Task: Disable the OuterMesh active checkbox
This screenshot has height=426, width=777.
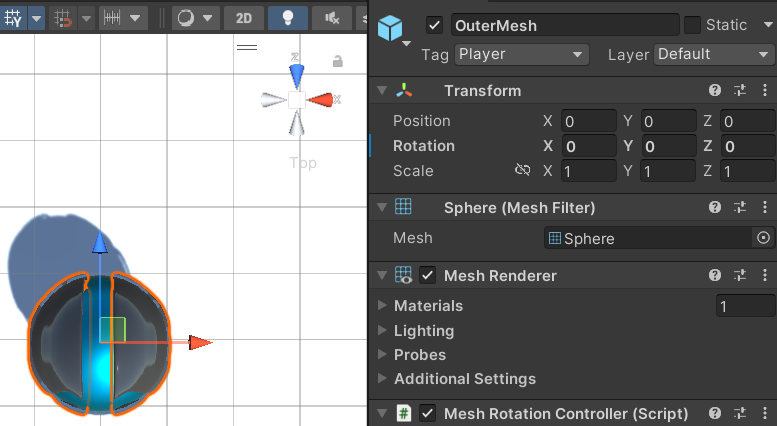Action: (x=435, y=25)
